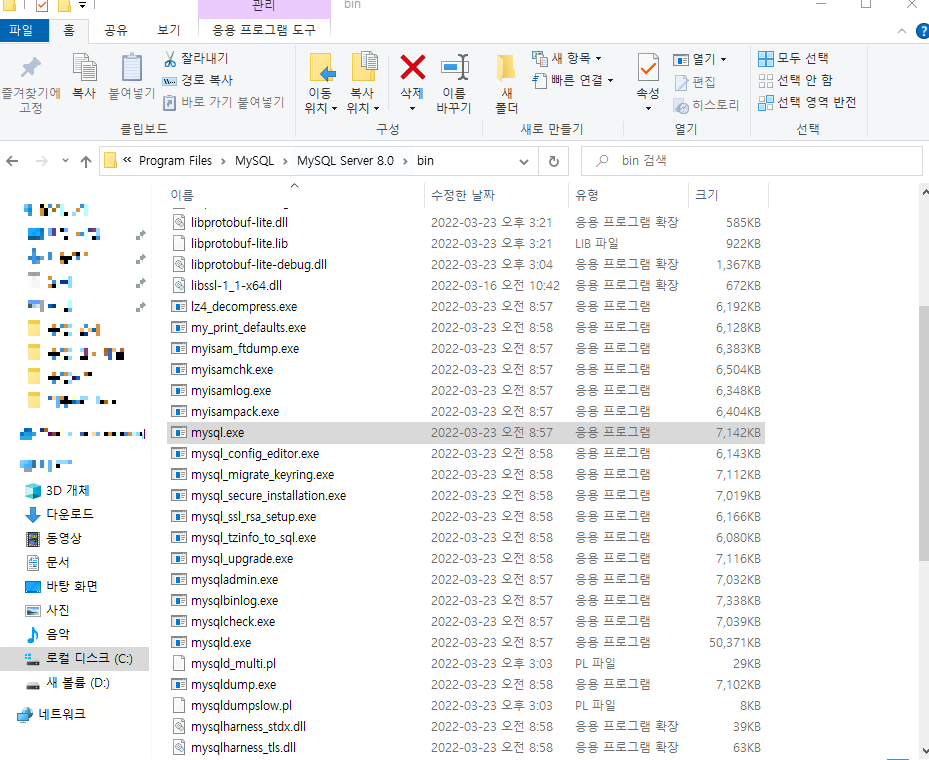The width and height of the screenshot is (929, 760).
Task: Click 'MySQL Server 8.0' breadcrumb segment
Action: point(345,161)
